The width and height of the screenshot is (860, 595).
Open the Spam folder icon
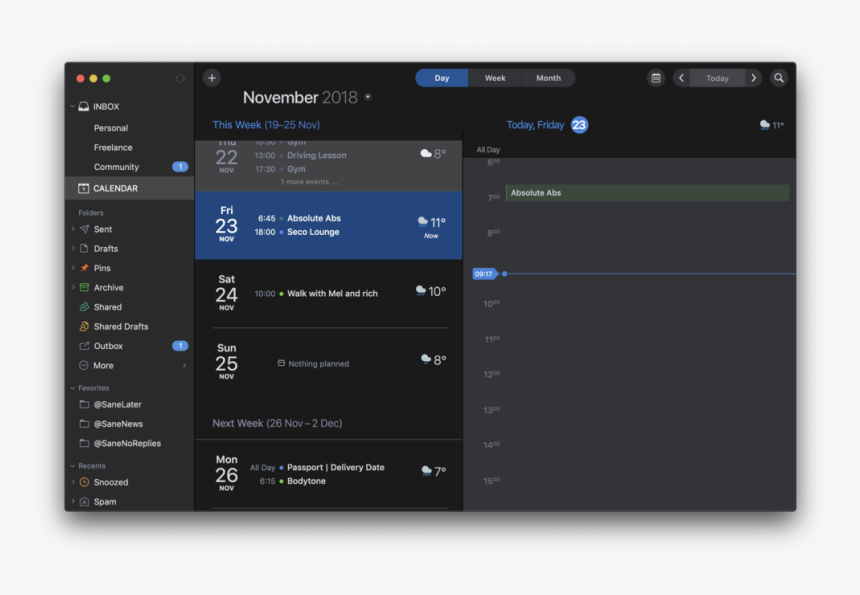tap(84, 501)
